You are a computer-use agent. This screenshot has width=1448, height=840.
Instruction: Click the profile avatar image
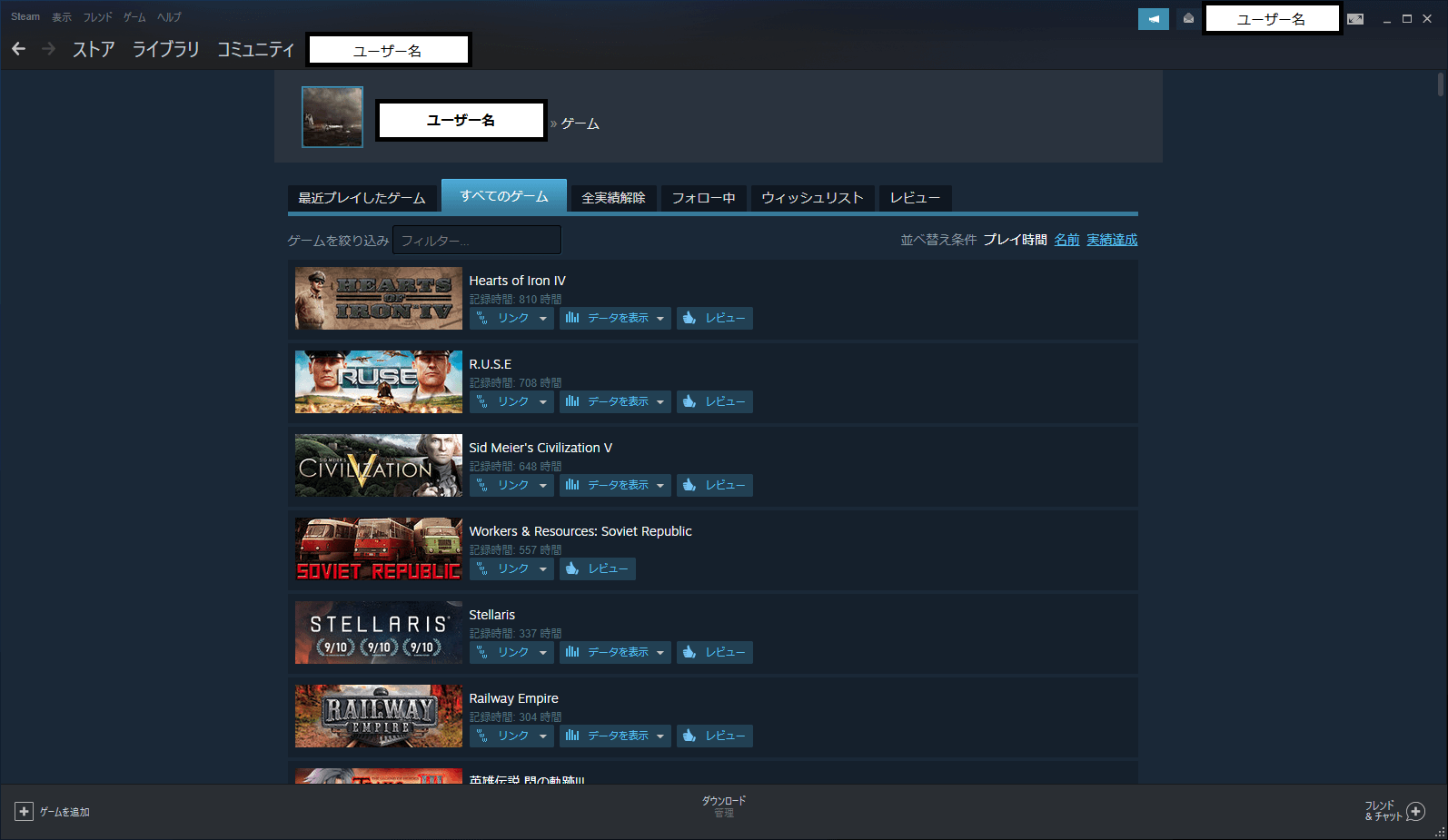click(x=332, y=117)
